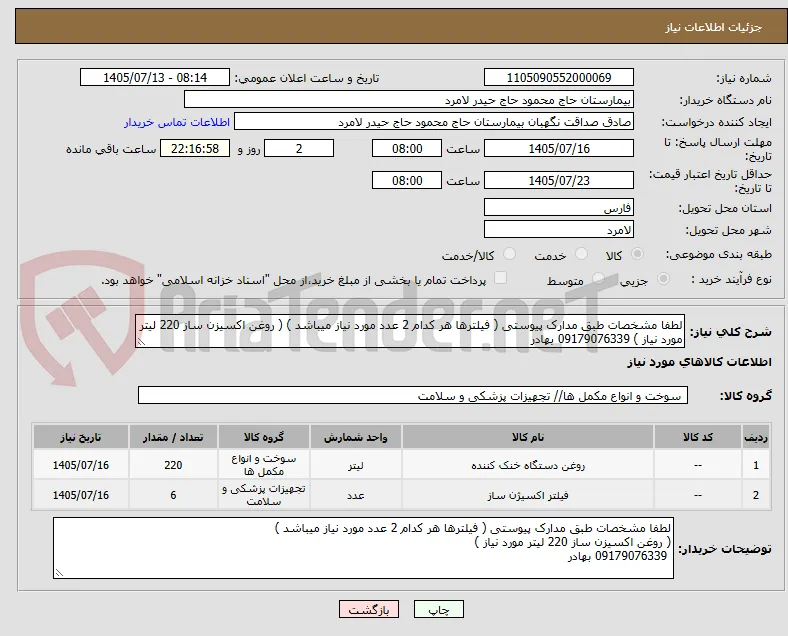Image resolution: width=788 pixels, height=636 pixels.
Task: Click the description textarea resize handle
Action: click(142, 342)
